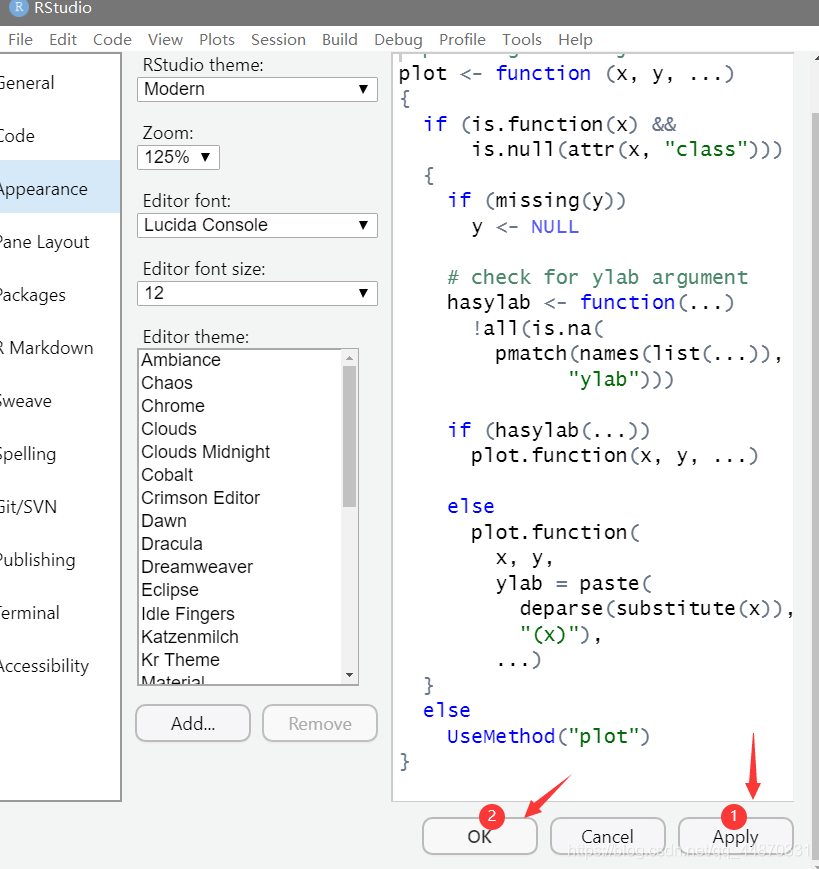Expand the Editor font dropdown showing Lucida Console
819x869 pixels.
coord(257,226)
